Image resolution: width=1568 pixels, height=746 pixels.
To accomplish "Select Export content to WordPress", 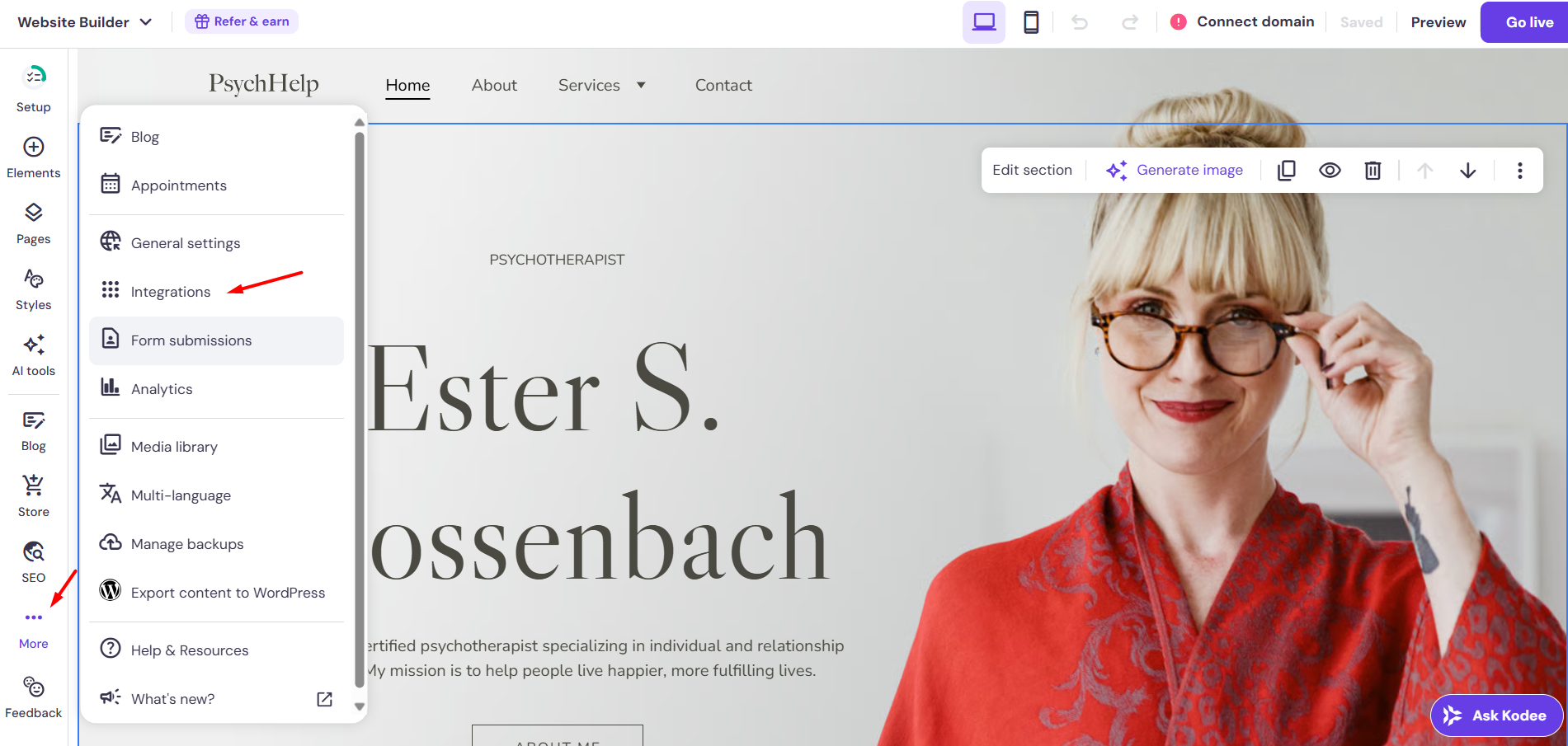I will coord(216,593).
